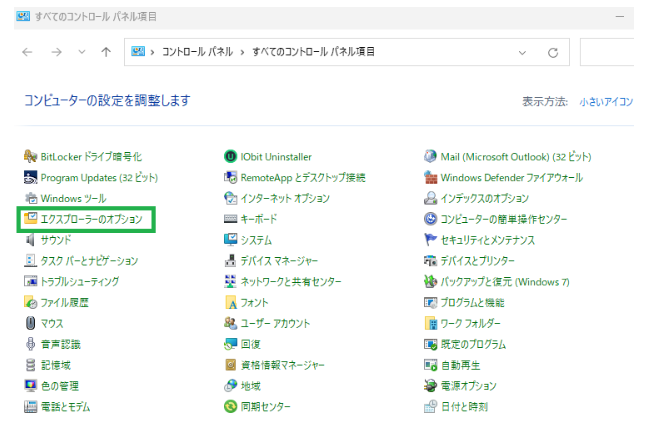Open the 既定のプログラム icon
Image resolution: width=651 pixels, height=433 pixels.
(431, 344)
